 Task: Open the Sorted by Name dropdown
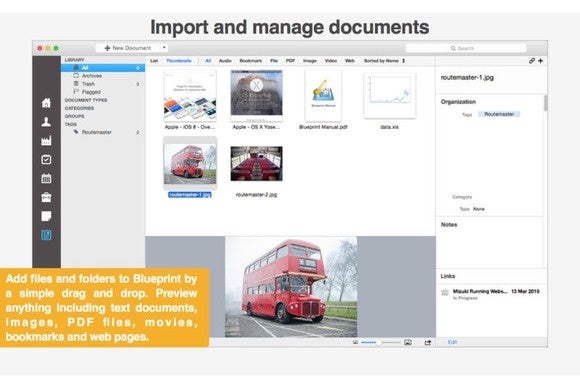[384, 61]
